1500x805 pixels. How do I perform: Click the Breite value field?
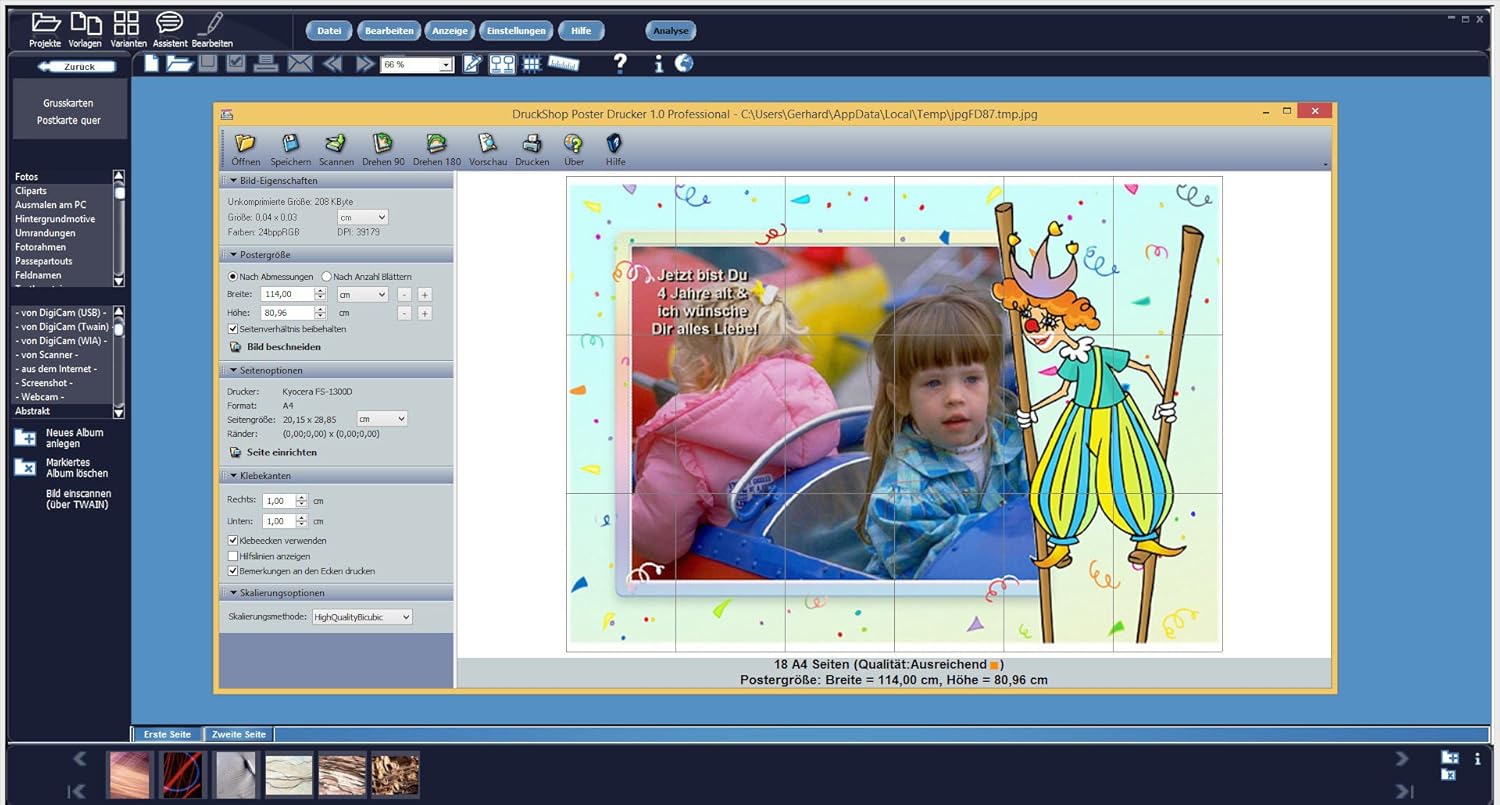[x=286, y=295]
